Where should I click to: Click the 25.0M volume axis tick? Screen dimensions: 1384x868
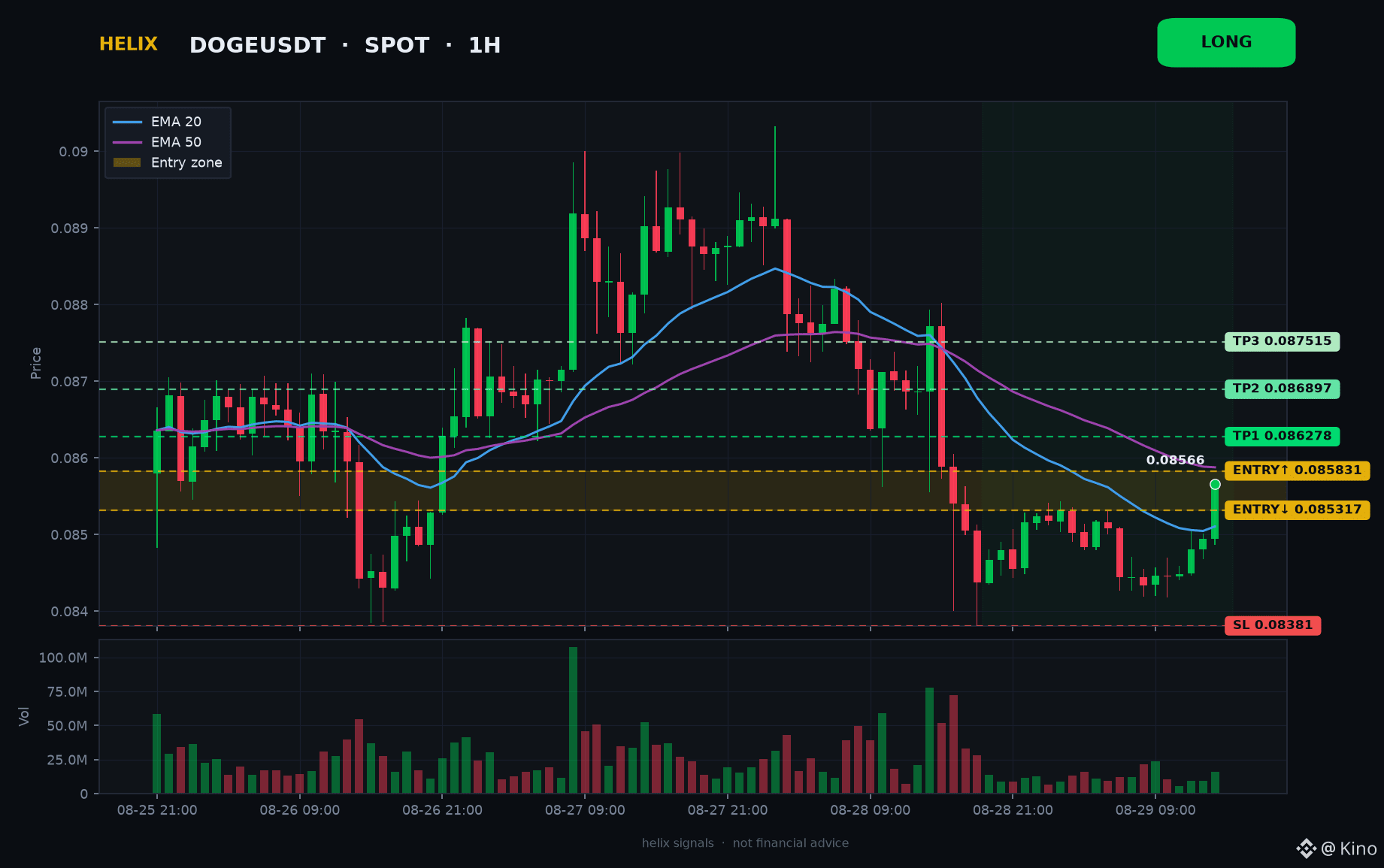[68, 760]
